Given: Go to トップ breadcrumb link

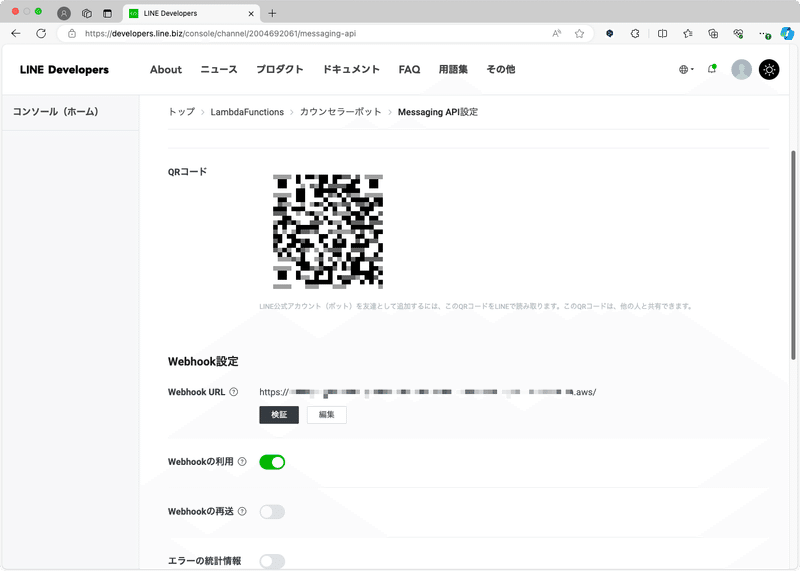Looking at the screenshot, I should point(182,112).
